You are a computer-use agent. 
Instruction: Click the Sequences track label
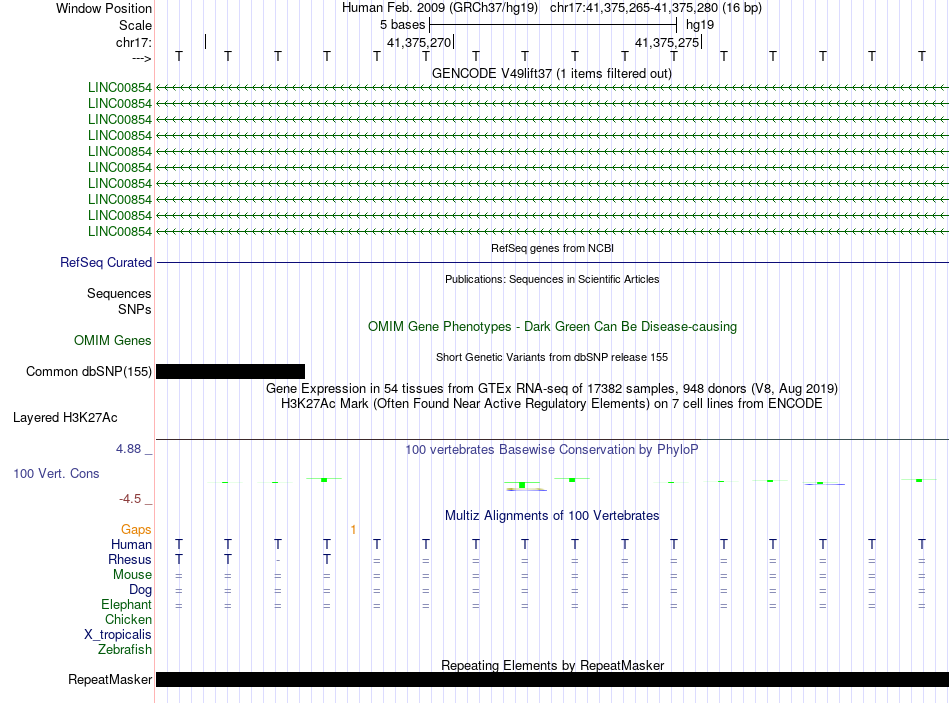pos(119,293)
